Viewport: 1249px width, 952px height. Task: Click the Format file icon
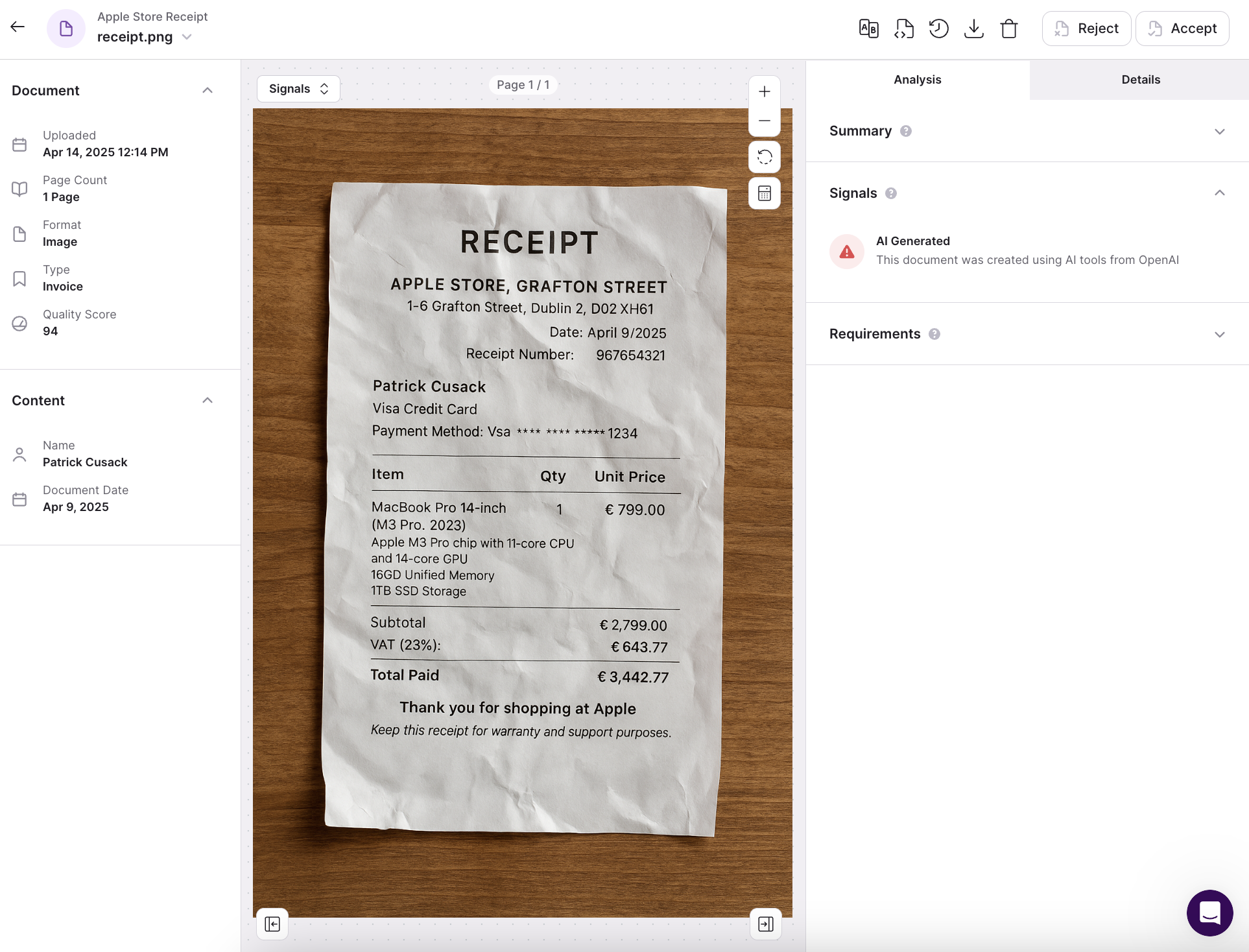pyautogui.click(x=19, y=233)
